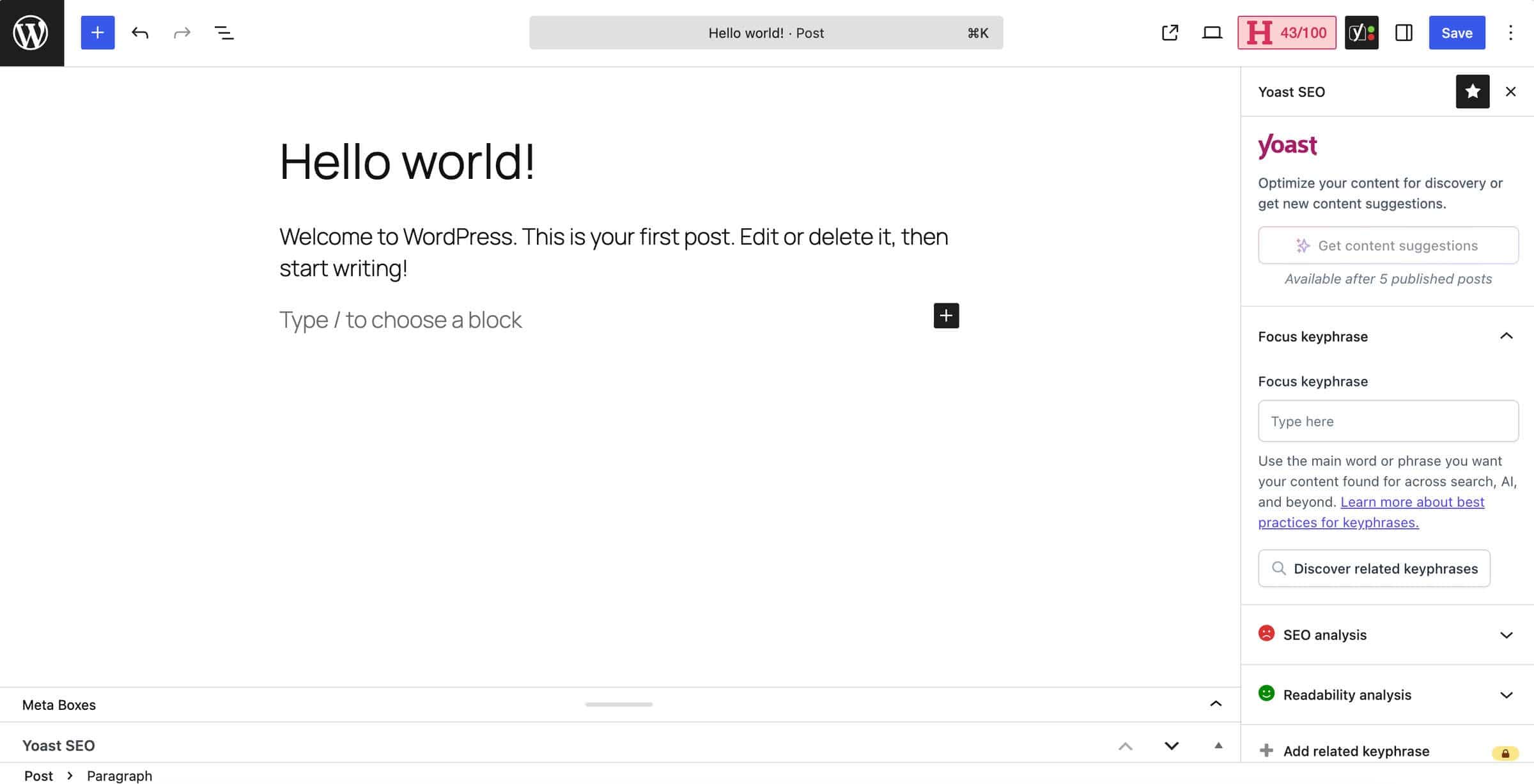
Task: Undo the last change
Action: tap(140, 33)
